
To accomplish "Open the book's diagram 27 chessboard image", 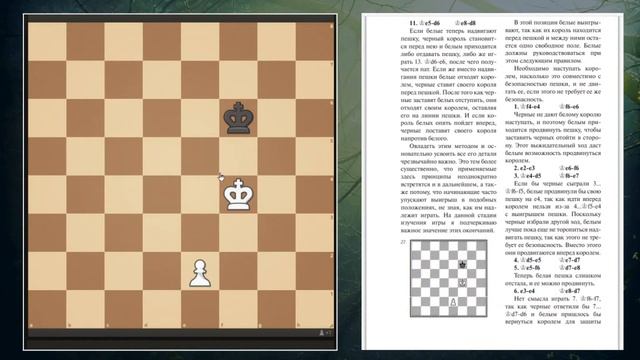I will click(449, 278).
